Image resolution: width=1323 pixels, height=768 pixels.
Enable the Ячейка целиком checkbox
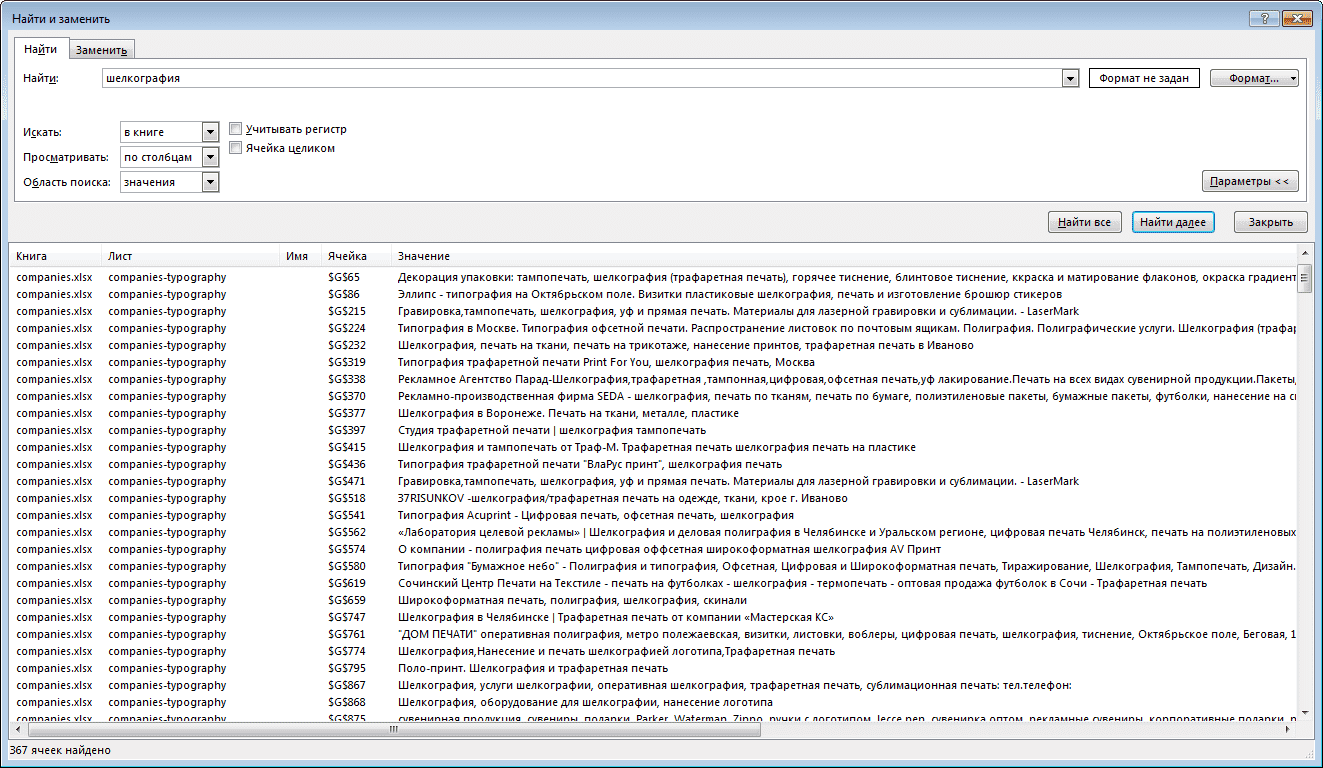click(x=236, y=148)
